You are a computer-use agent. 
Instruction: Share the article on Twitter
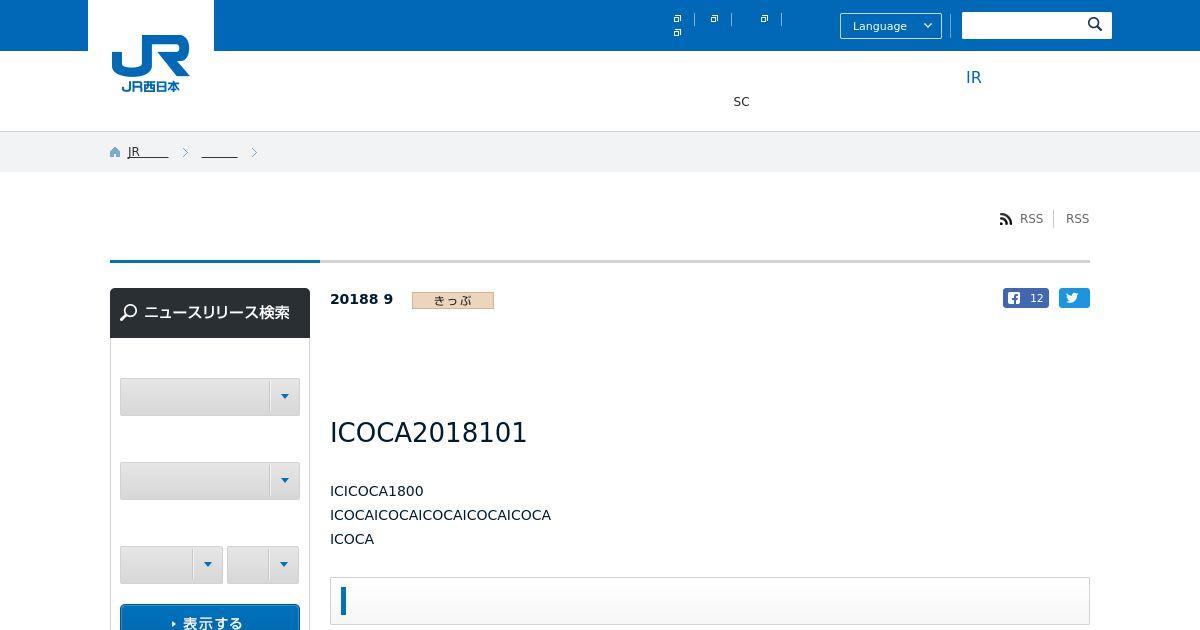(1074, 298)
